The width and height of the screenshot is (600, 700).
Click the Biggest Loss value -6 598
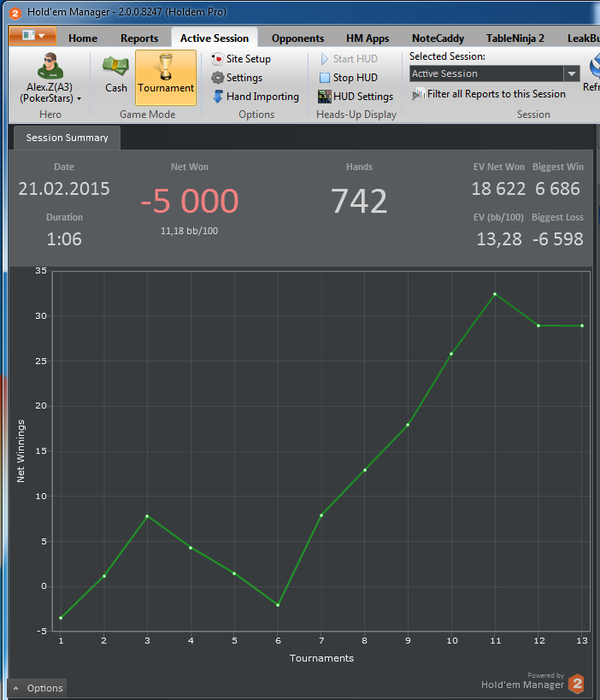coord(558,239)
